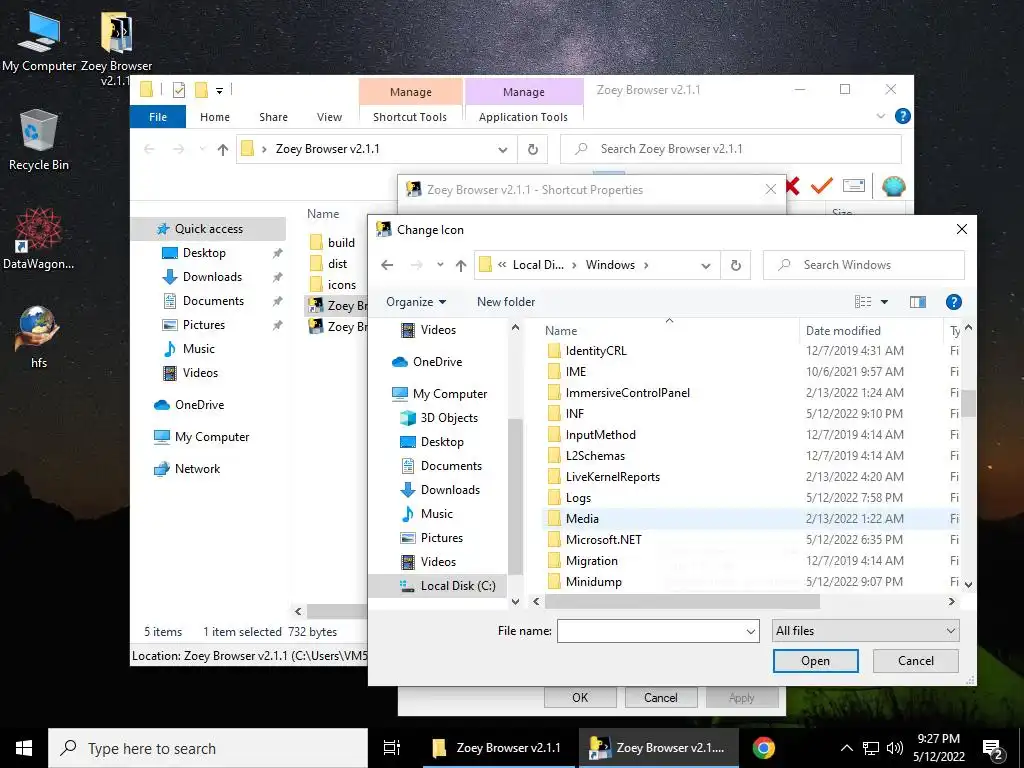Select the Media folder

point(751,519)
